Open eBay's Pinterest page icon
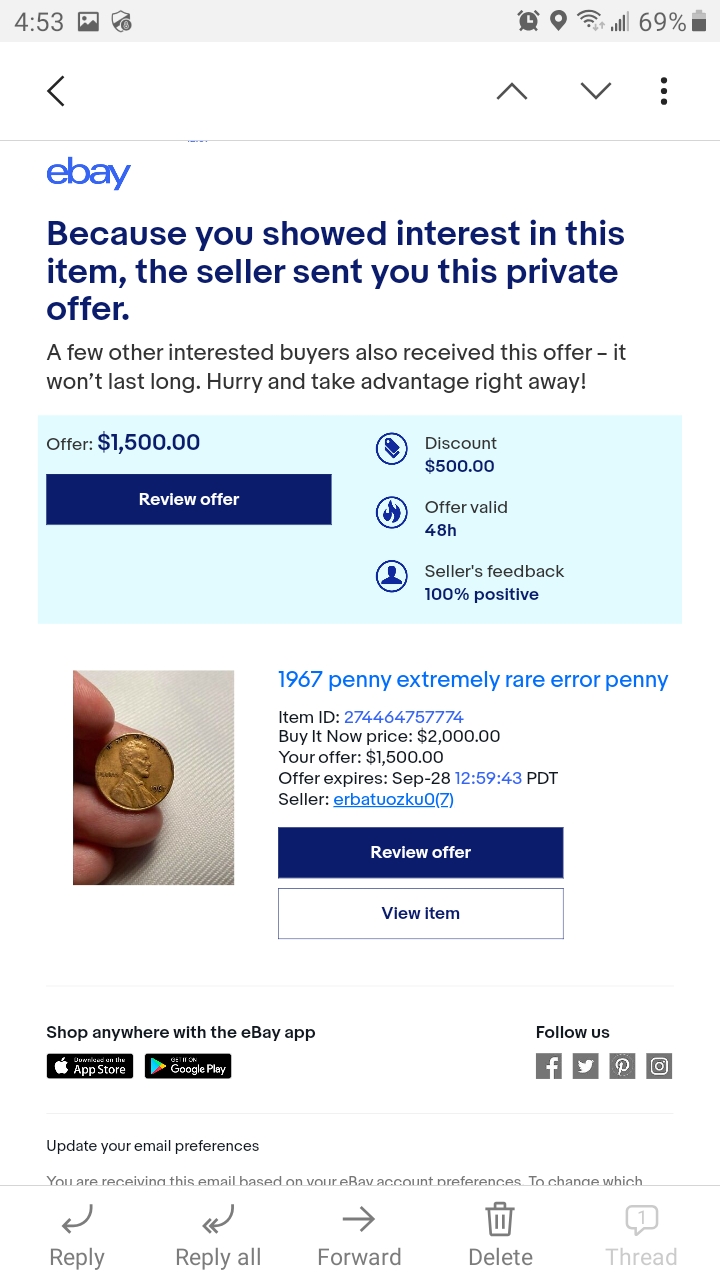Screen dimensions: 720x1280 [622, 1066]
